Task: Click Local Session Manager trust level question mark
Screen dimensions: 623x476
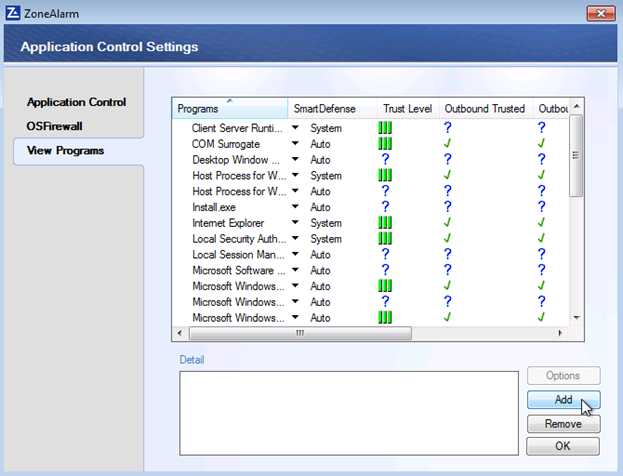Action: click(x=385, y=254)
